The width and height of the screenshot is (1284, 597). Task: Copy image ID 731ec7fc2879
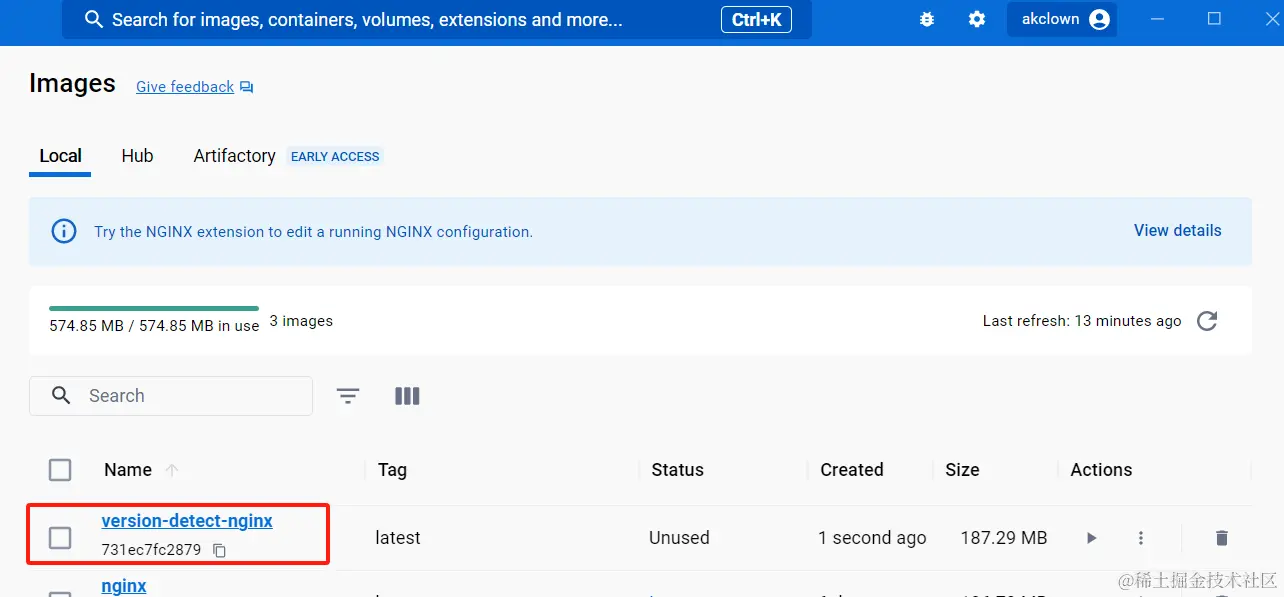tap(220, 550)
